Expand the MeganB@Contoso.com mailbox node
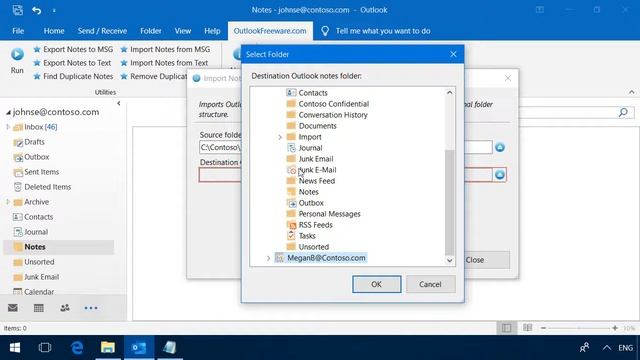640x360 pixels. (x=269, y=258)
